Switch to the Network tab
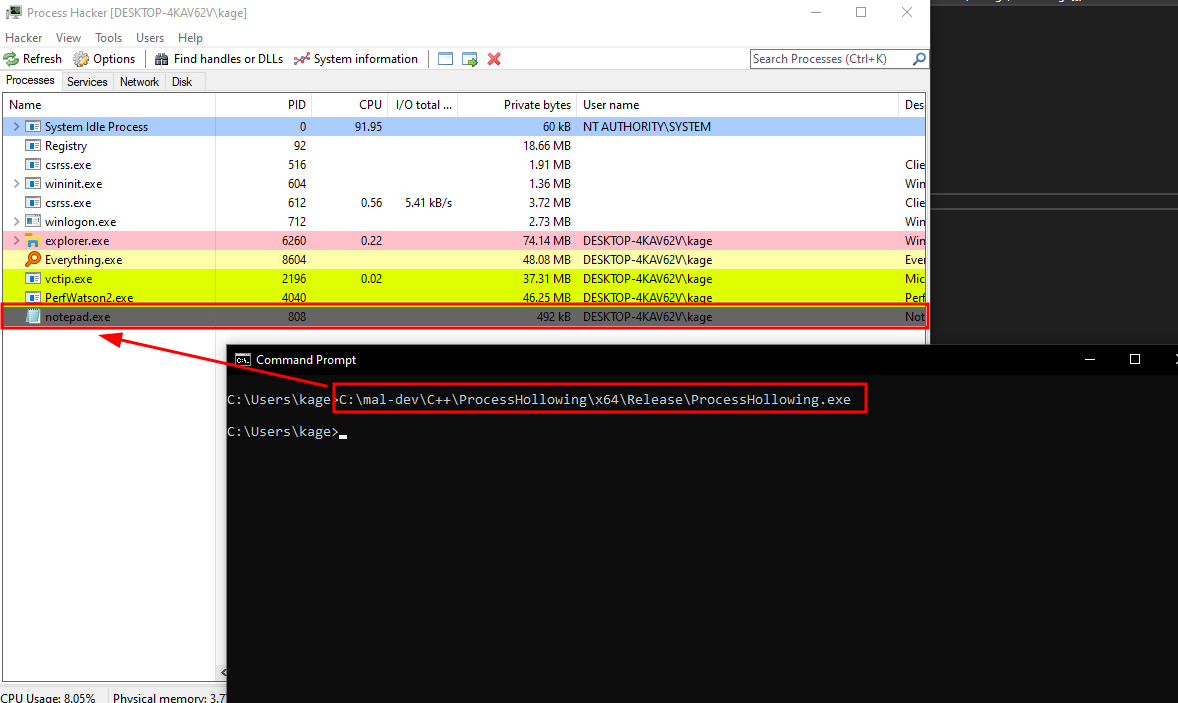 [x=139, y=82]
